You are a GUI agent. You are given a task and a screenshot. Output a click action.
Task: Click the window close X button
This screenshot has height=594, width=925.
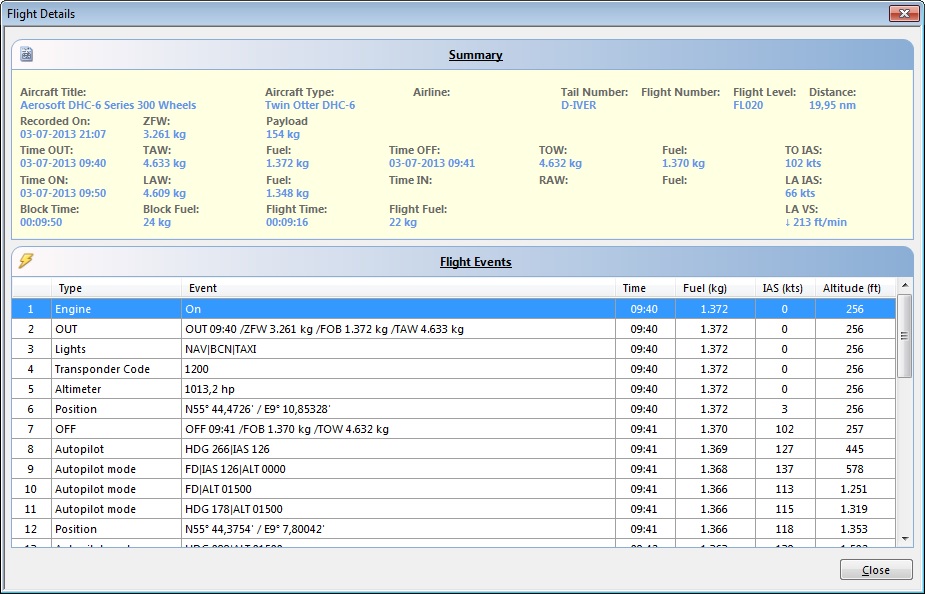click(x=904, y=13)
